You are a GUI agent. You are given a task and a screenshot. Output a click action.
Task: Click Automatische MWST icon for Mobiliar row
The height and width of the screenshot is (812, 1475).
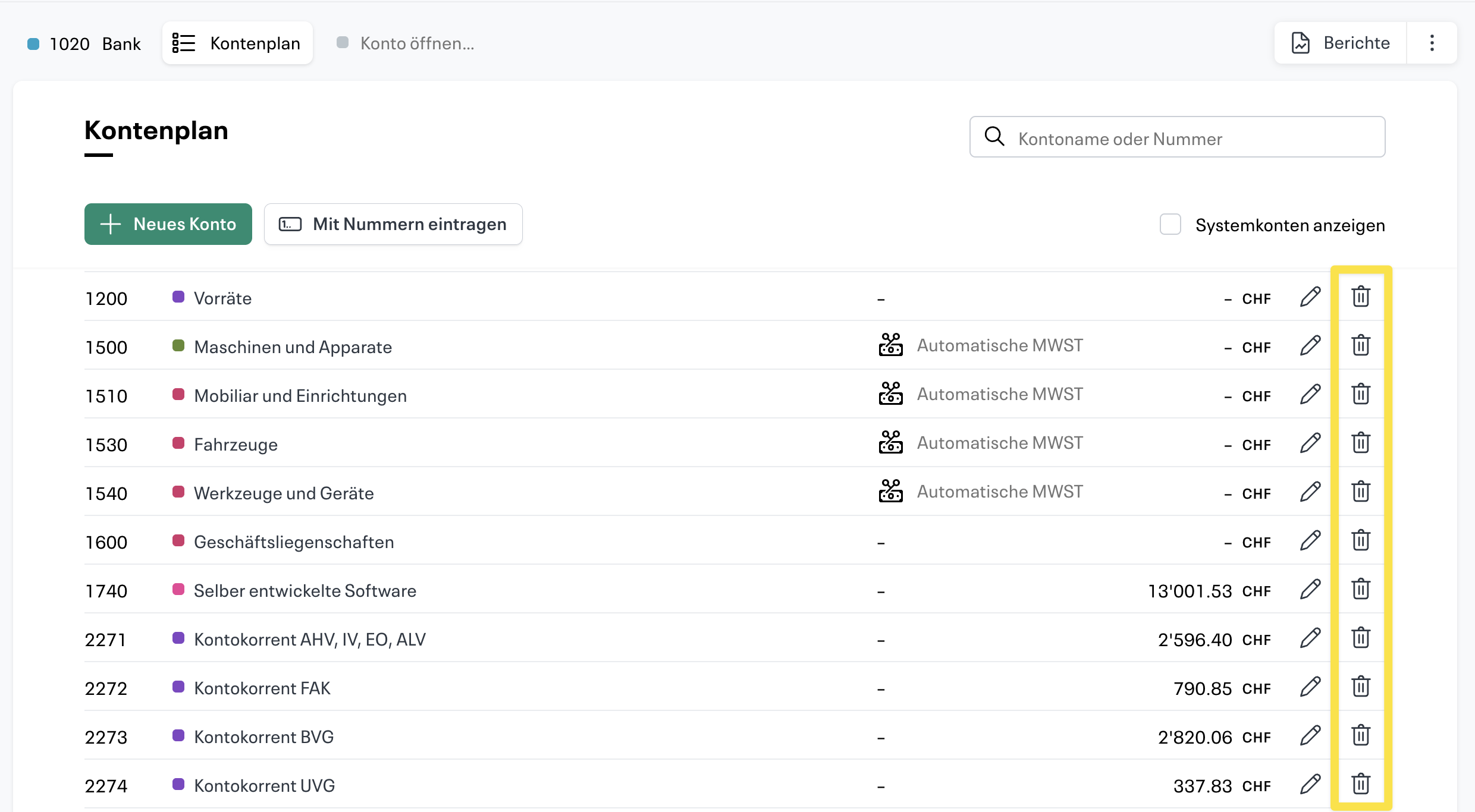point(890,394)
